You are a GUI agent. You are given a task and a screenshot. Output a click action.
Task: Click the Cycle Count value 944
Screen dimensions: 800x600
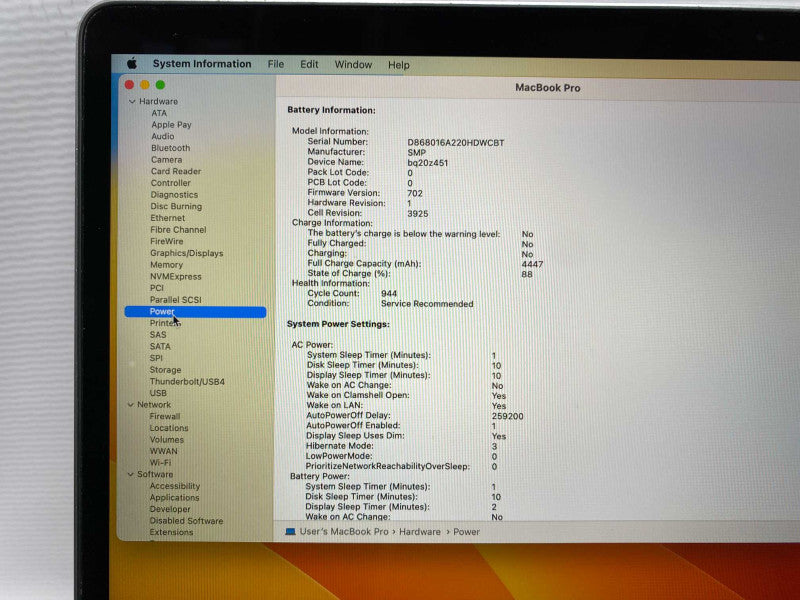389,294
